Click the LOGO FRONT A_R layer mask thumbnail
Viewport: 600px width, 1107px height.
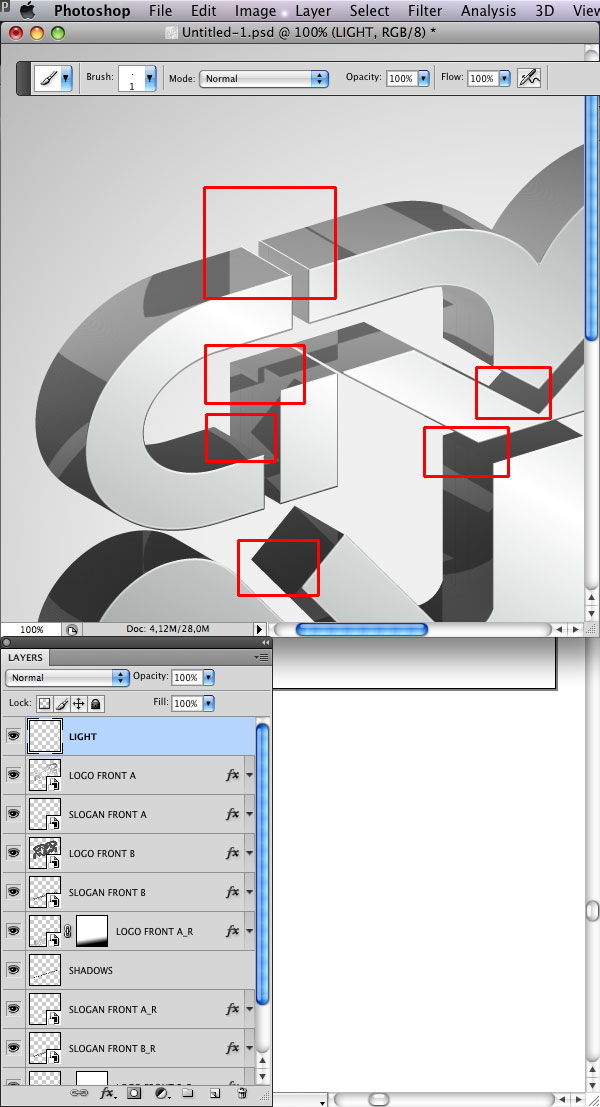click(x=92, y=931)
